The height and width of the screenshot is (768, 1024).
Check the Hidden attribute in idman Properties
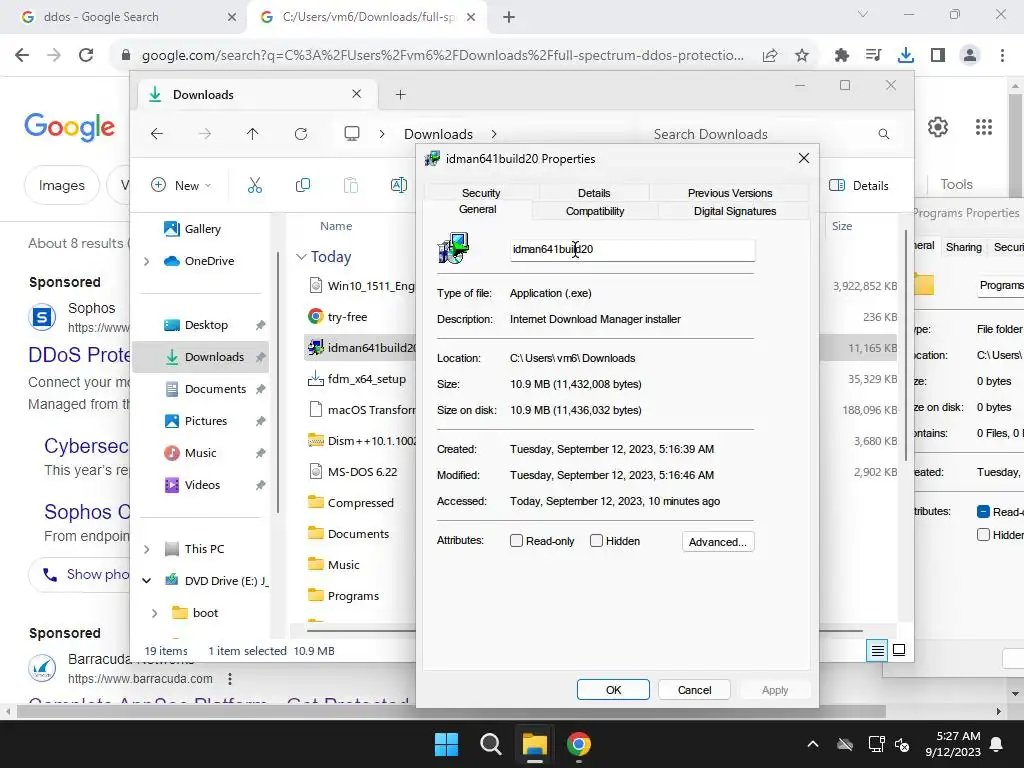coord(596,541)
